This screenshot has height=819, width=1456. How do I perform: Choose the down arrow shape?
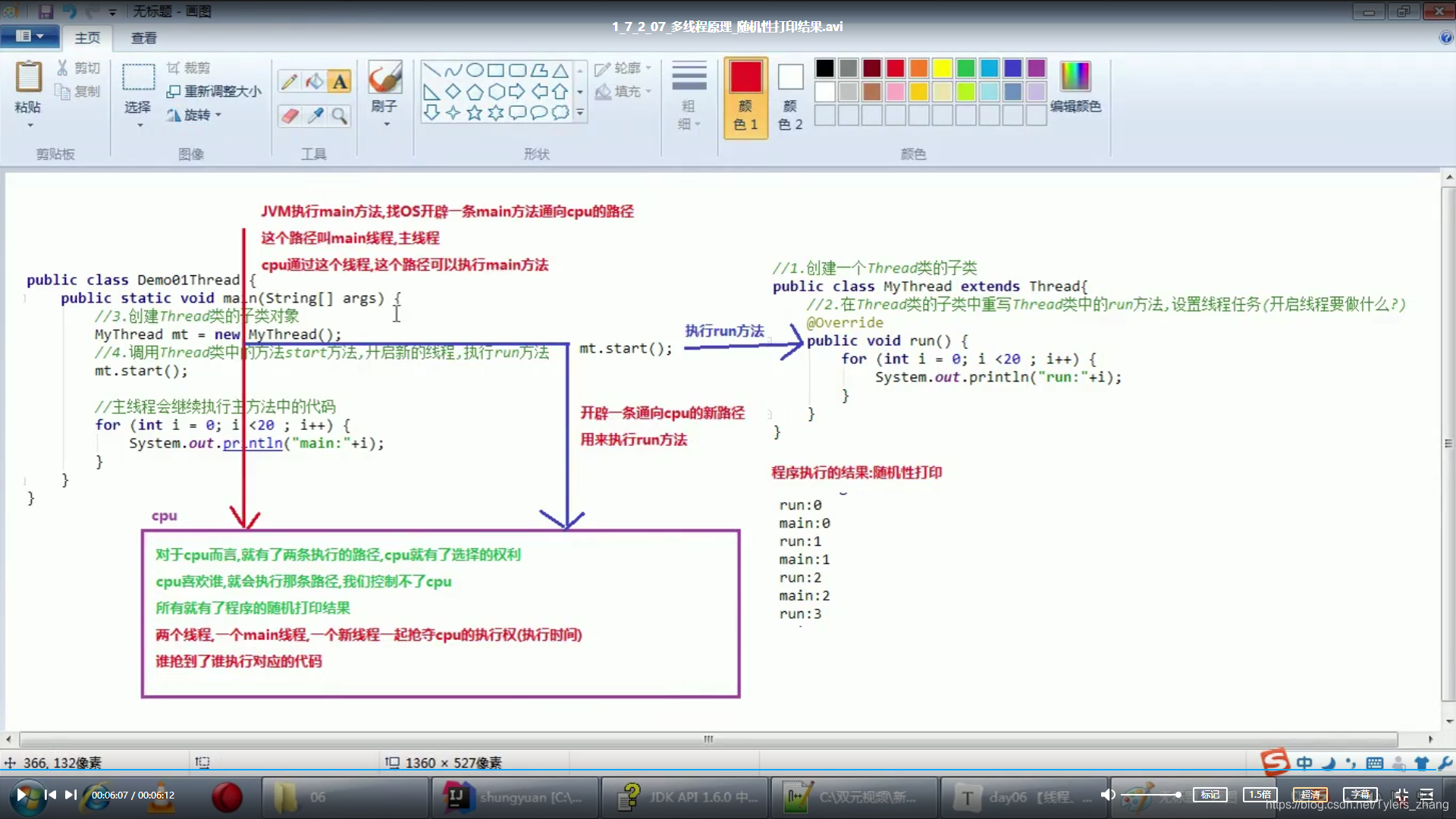tap(431, 113)
